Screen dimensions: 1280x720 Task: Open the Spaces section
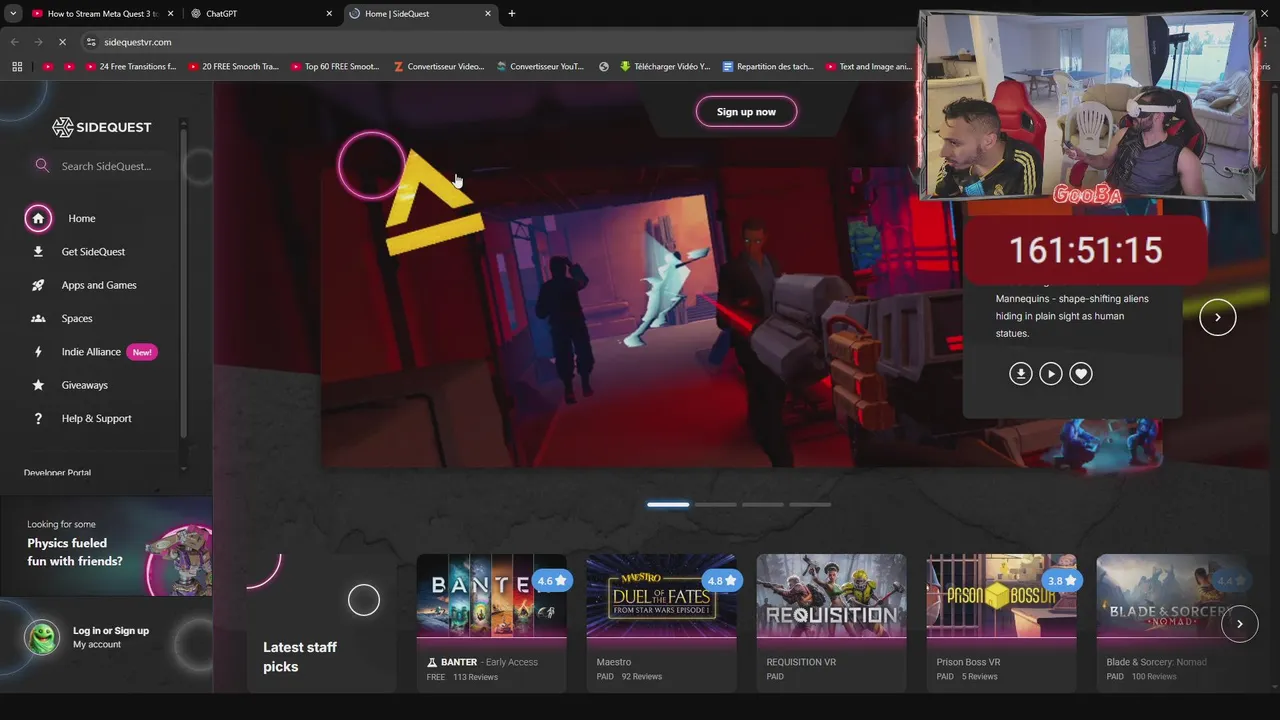(77, 318)
